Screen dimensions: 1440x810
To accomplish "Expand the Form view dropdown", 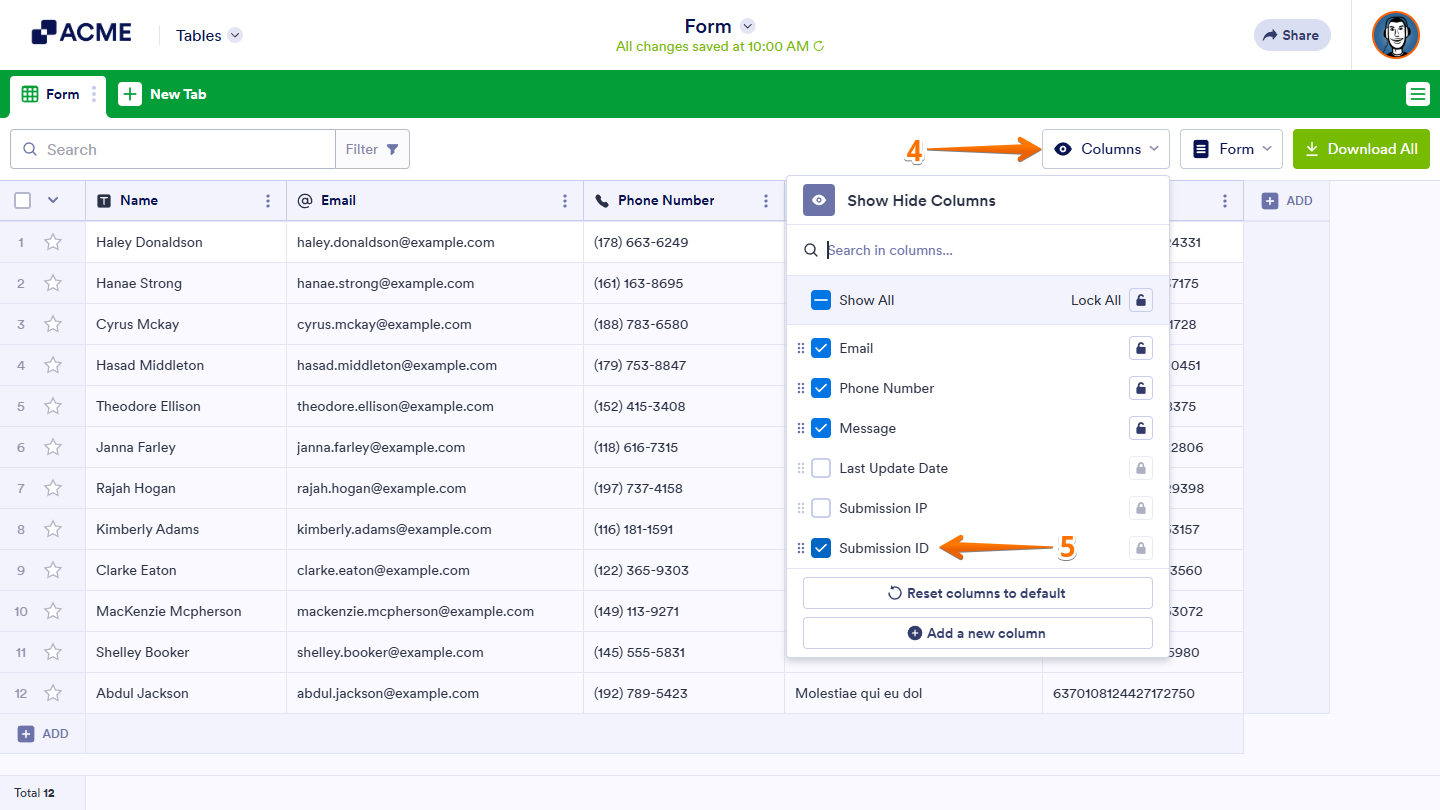I will 1231,149.
